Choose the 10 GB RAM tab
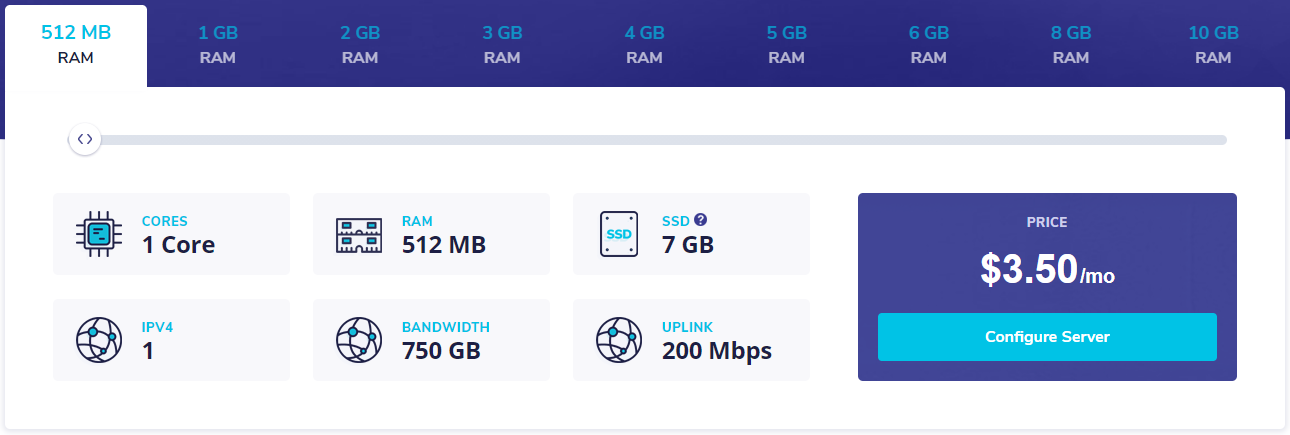This screenshot has height=435, width=1290. click(x=1213, y=45)
